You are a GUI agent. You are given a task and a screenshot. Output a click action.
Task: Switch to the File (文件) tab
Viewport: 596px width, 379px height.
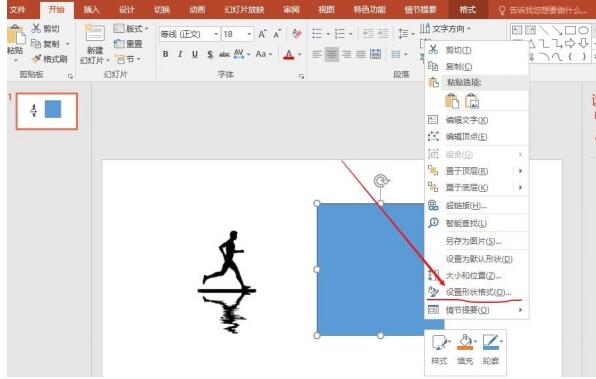click(x=17, y=10)
